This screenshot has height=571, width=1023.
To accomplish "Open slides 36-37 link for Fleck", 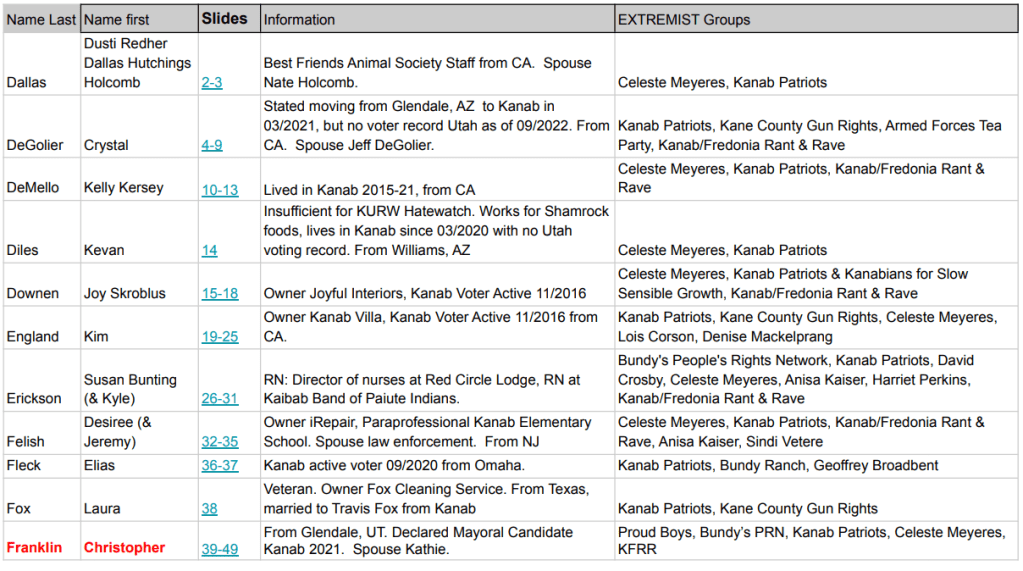I will [220, 465].
